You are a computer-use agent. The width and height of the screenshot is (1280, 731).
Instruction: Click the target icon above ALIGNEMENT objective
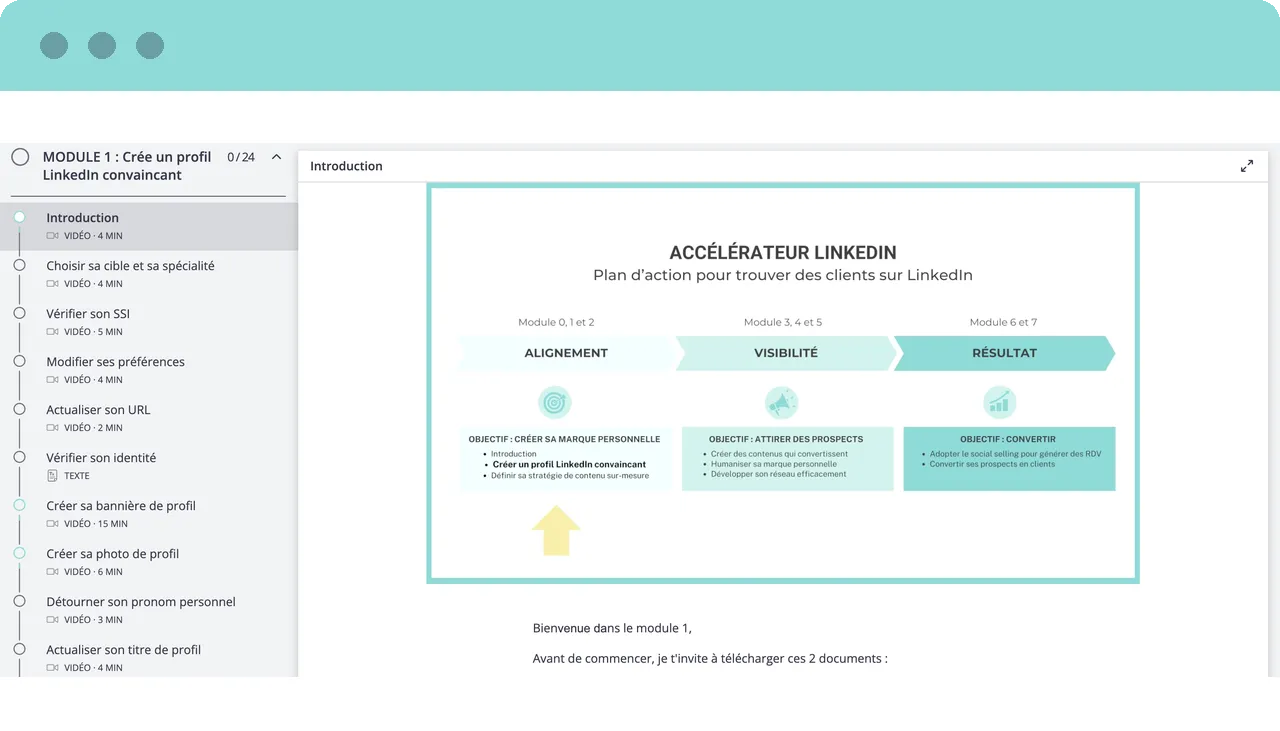555,403
